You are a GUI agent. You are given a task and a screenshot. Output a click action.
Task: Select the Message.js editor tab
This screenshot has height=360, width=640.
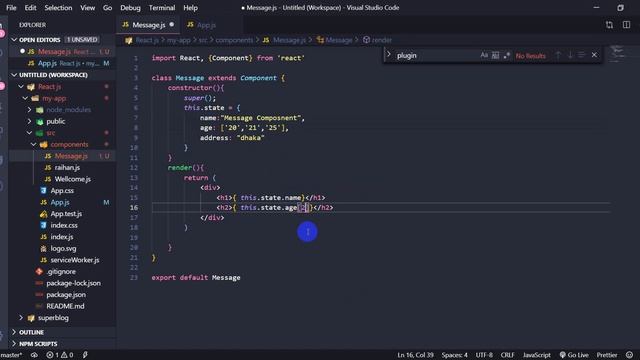click(x=149, y=25)
